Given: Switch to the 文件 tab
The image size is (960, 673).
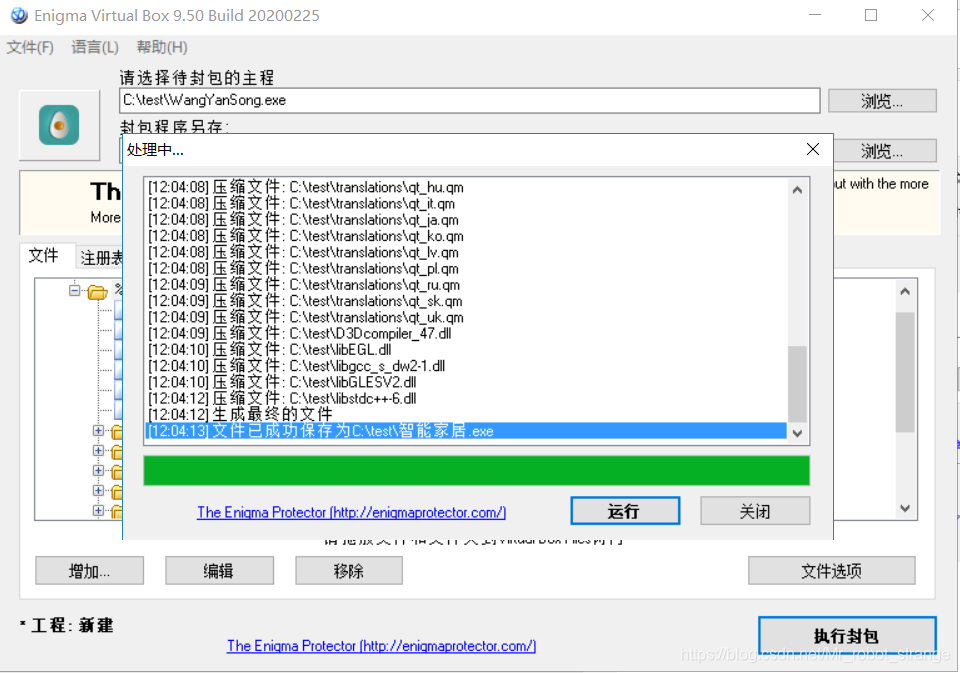Looking at the screenshot, I should coord(43,255).
